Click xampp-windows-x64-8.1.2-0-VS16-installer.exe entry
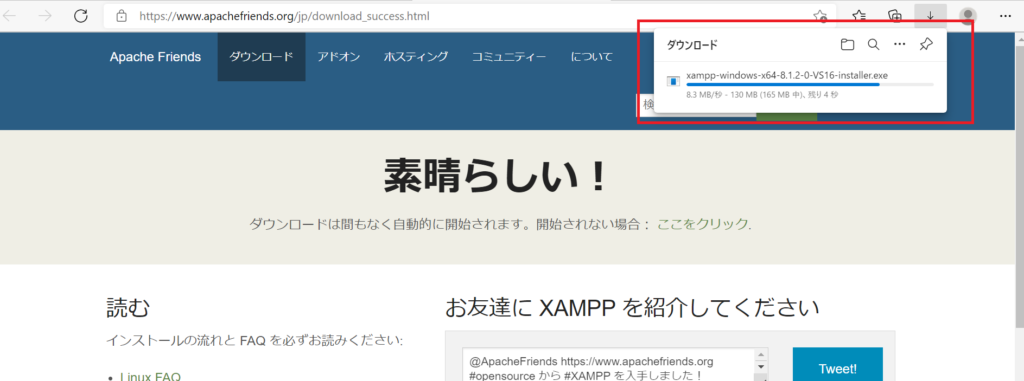 pos(787,76)
